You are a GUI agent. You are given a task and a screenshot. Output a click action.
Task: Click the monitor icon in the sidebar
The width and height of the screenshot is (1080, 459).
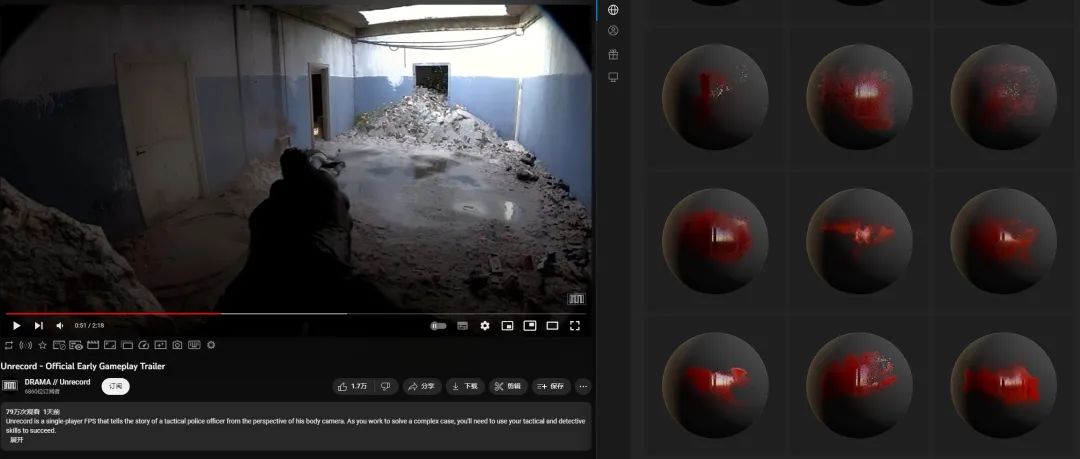613,77
